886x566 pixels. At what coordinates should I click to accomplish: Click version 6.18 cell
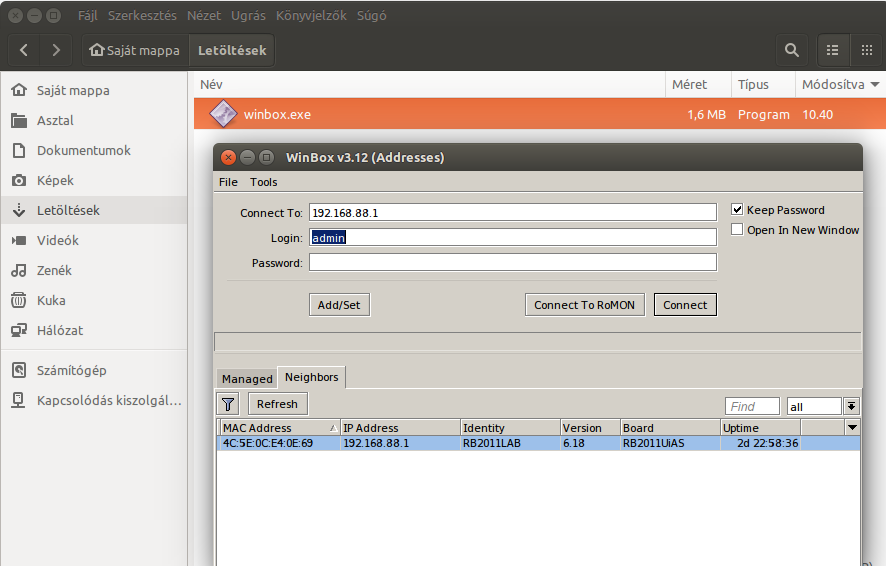tap(590, 443)
